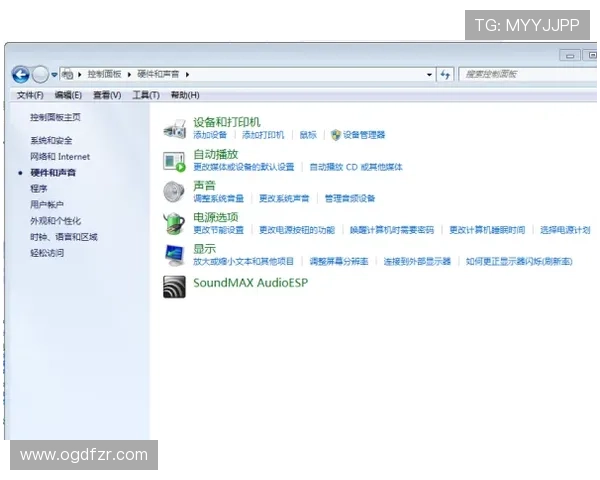Click the Power Options battery icon
This screenshot has width=600, height=480.
click(174, 223)
